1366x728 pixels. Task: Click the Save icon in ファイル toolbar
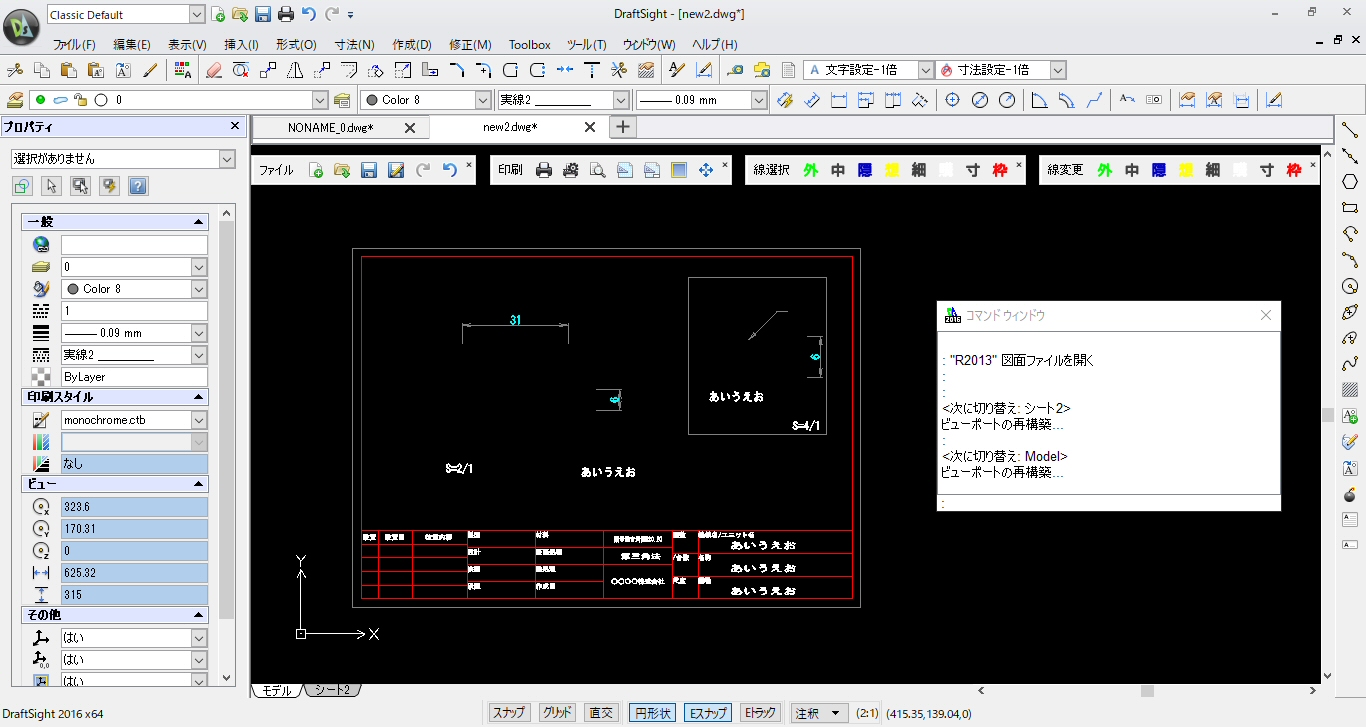[369, 170]
